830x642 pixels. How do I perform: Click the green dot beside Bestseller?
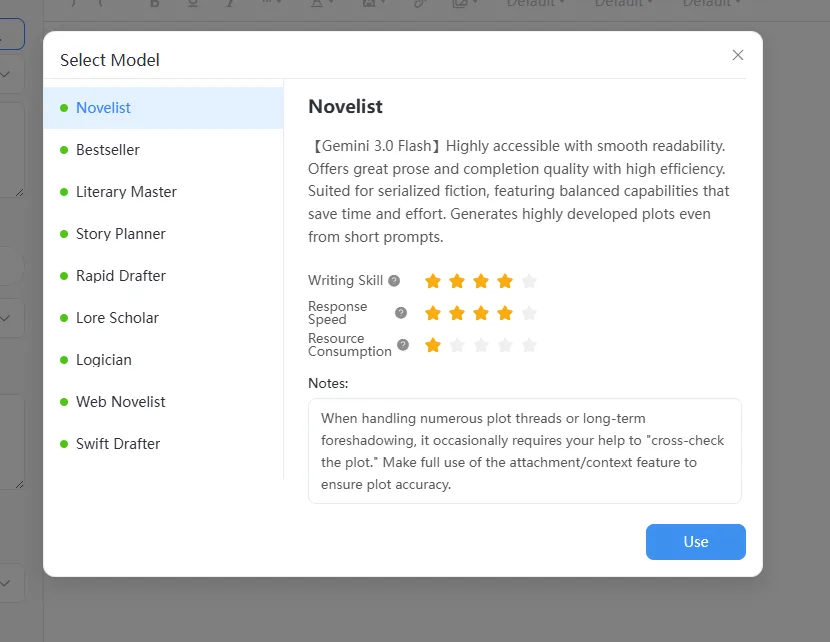click(64, 150)
